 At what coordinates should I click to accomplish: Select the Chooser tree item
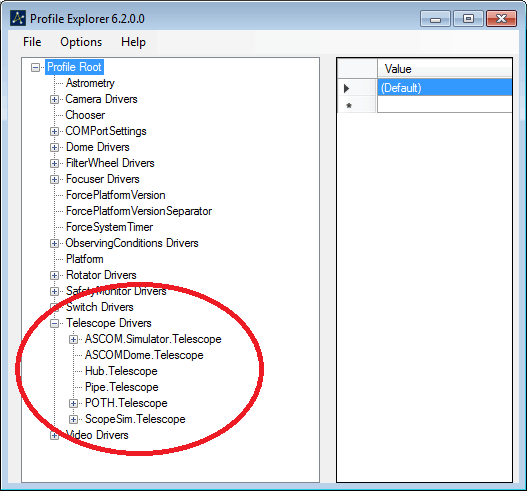(85, 115)
